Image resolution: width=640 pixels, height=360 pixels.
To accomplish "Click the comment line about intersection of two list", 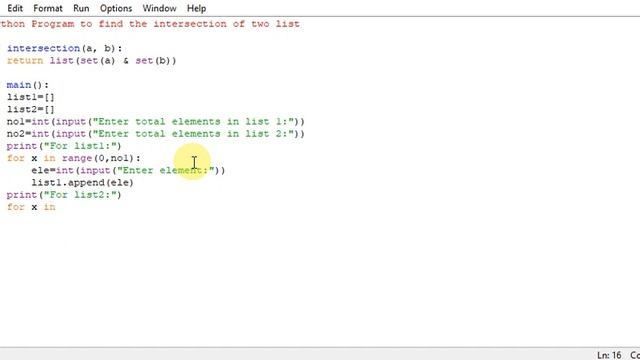I will [x=150, y=24].
